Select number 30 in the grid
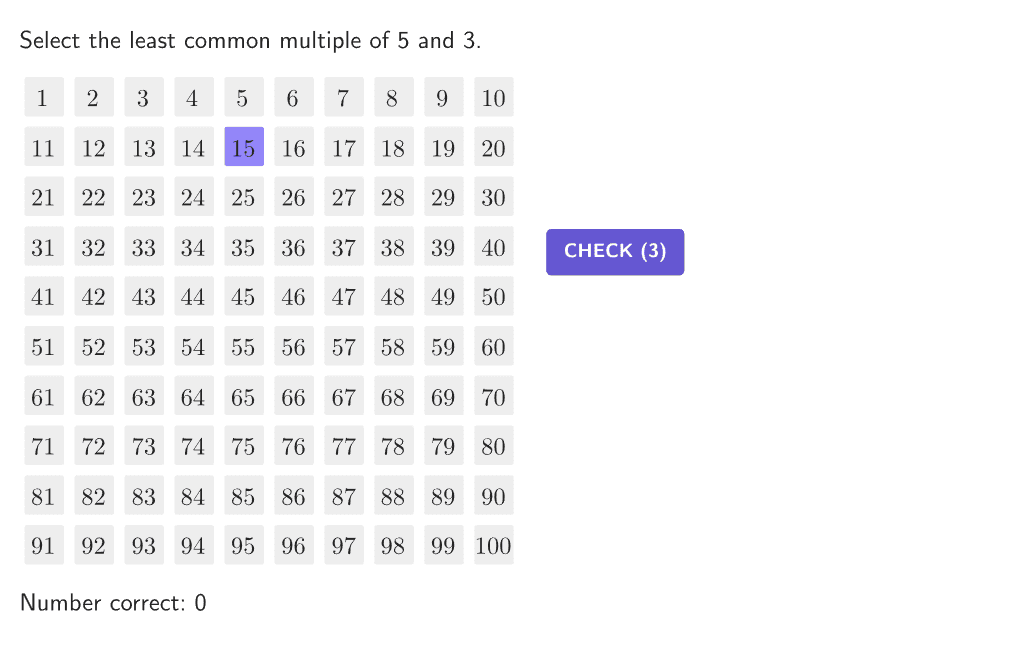1032x645 pixels. click(x=494, y=197)
